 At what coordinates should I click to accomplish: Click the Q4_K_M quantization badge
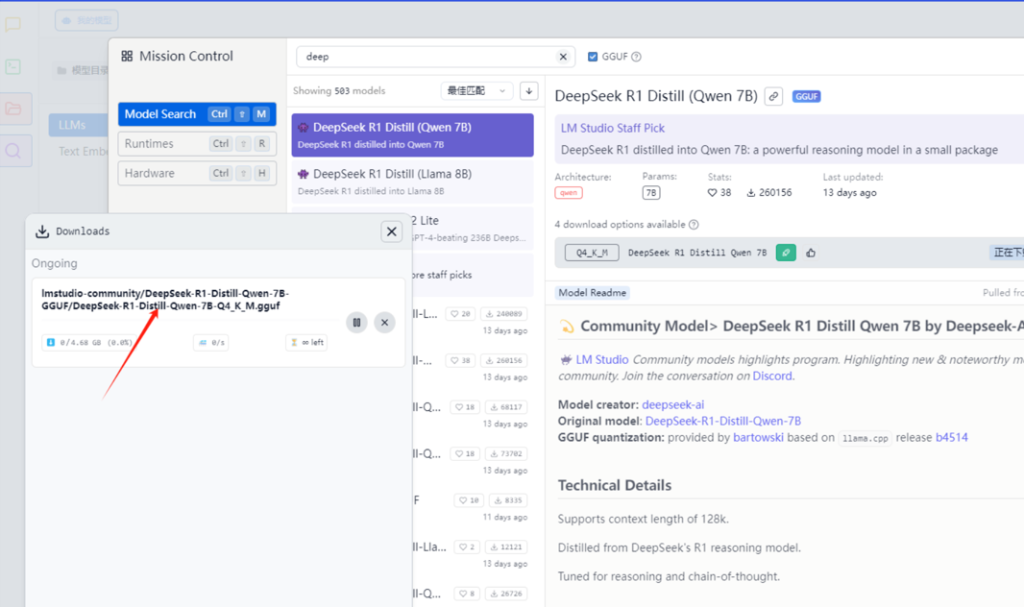click(x=592, y=253)
